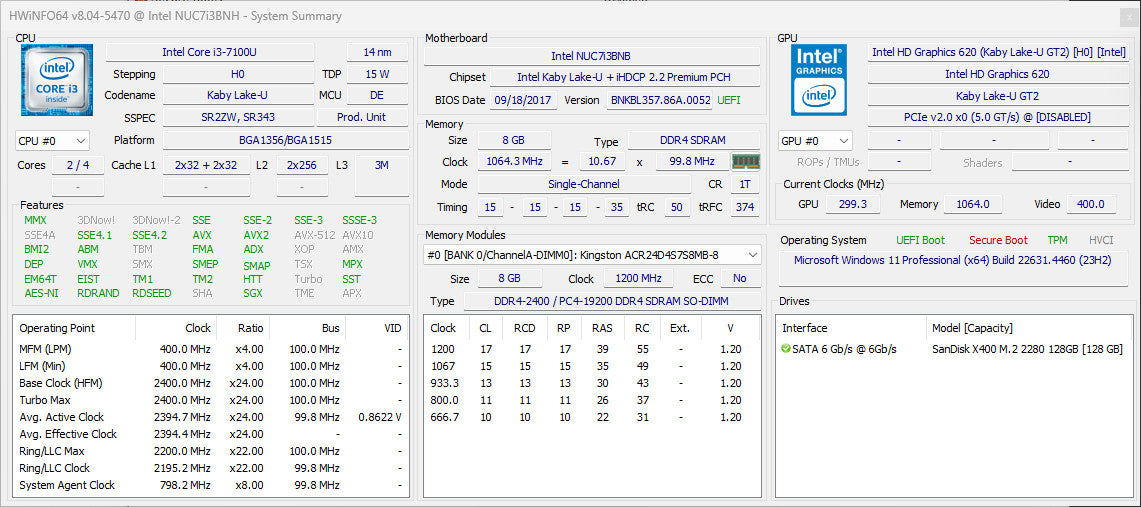Click the memory multiplier 10.67 field
The height and width of the screenshot is (507, 1141).
pos(603,161)
